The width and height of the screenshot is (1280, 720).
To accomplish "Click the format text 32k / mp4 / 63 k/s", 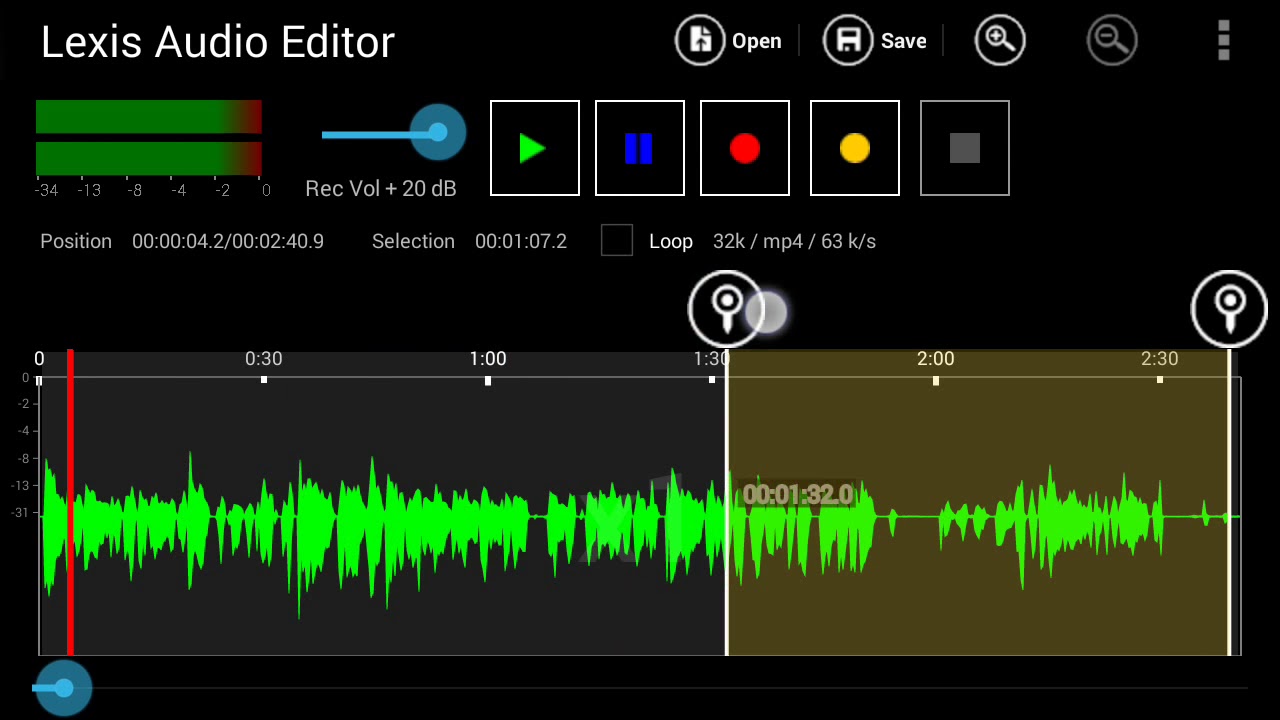I will pyautogui.click(x=794, y=242).
